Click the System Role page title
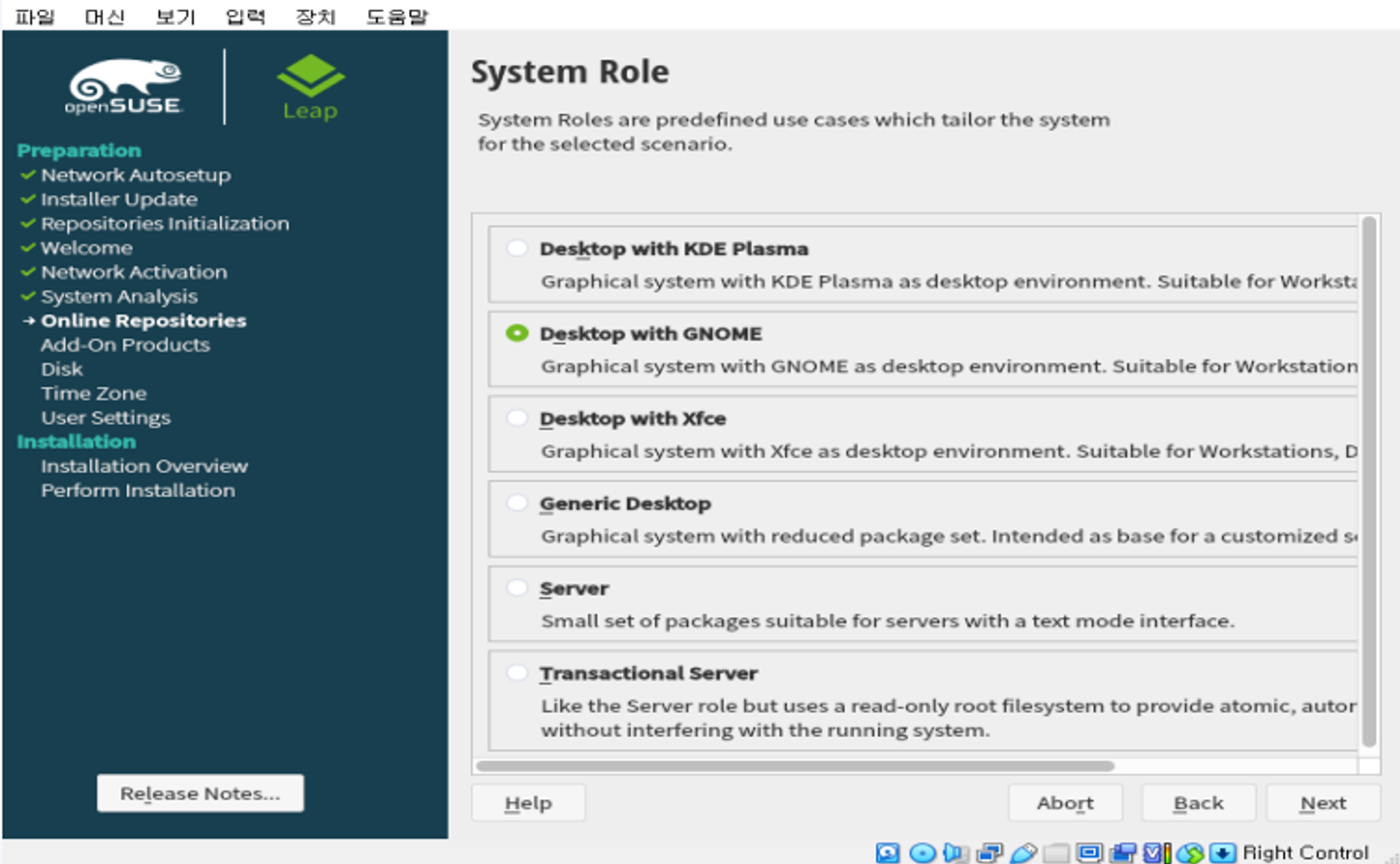The height and width of the screenshot is (864, 1400). click(569, 71)
